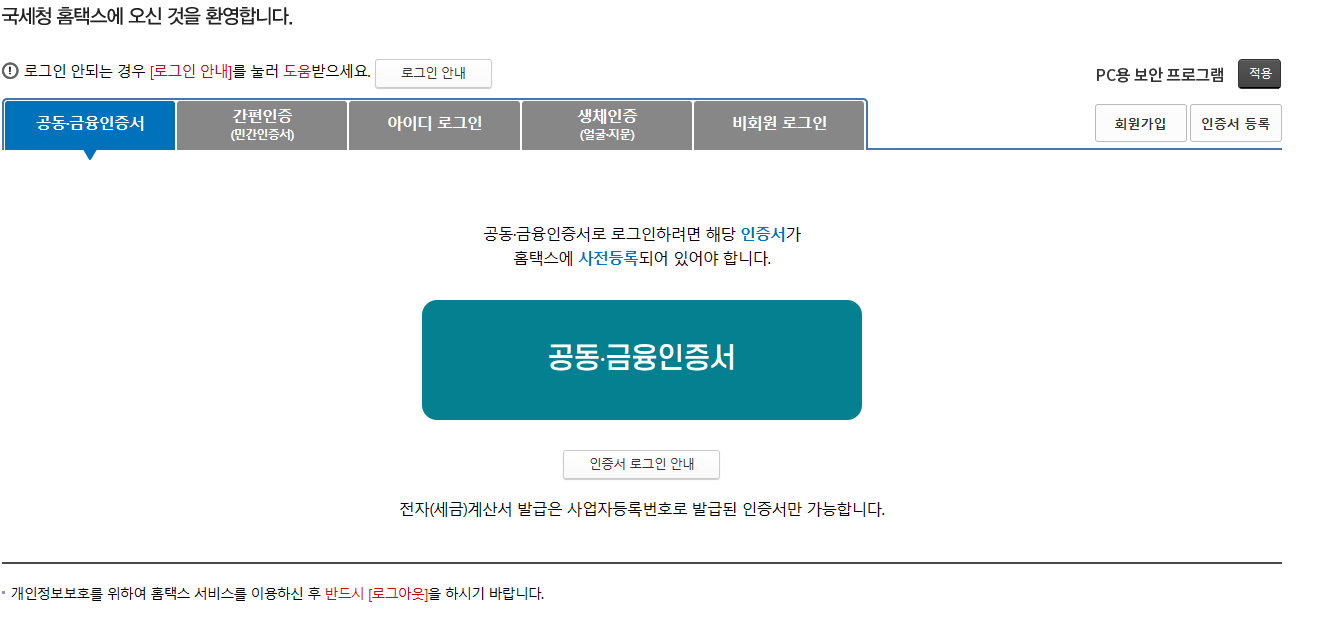
Task: Switch to the 생체인증 (얼굴·지문) tab
Action: click(607, 124)
